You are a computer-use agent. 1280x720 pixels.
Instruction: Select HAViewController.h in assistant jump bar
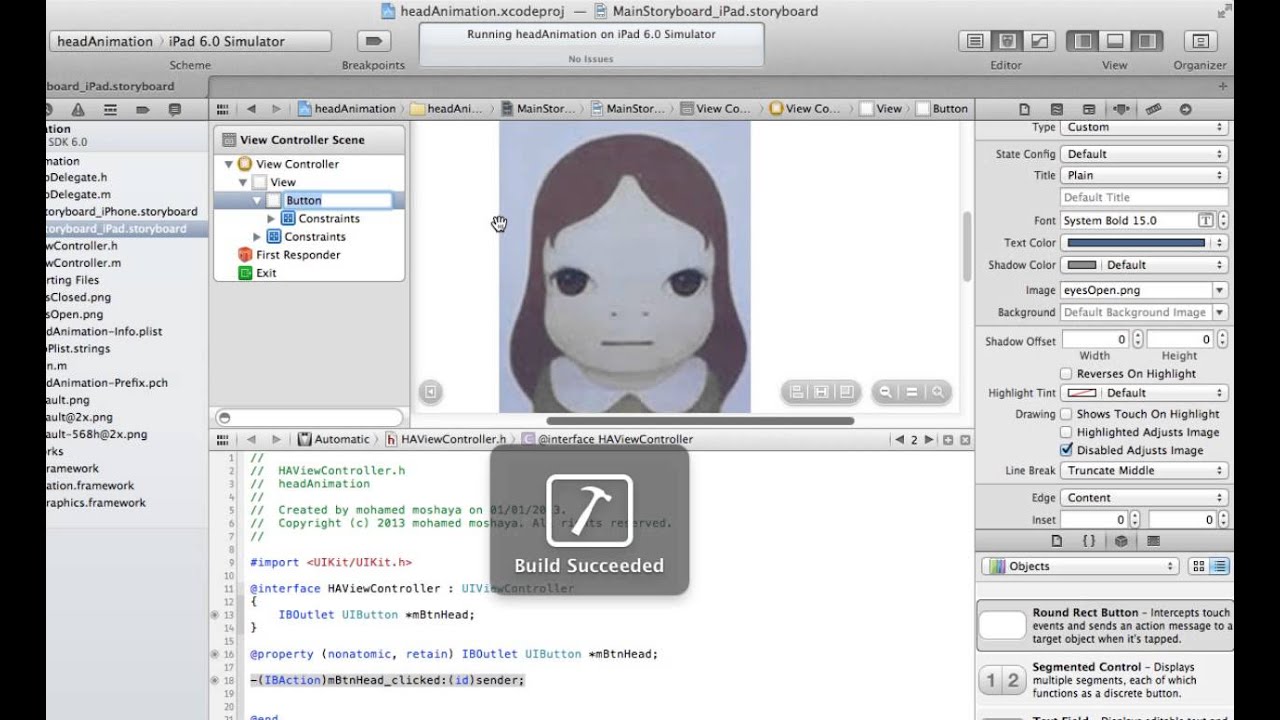446,439
